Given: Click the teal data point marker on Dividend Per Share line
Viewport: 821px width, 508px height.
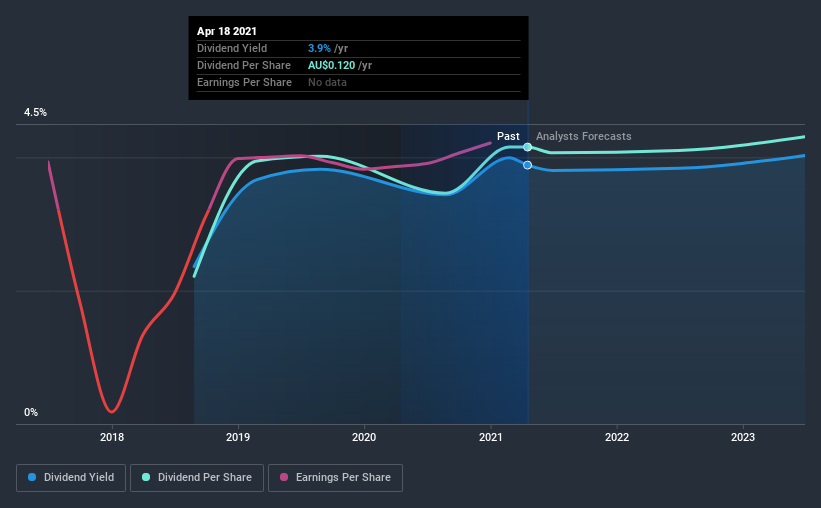Looking at the screenshot, I should 528,147.
